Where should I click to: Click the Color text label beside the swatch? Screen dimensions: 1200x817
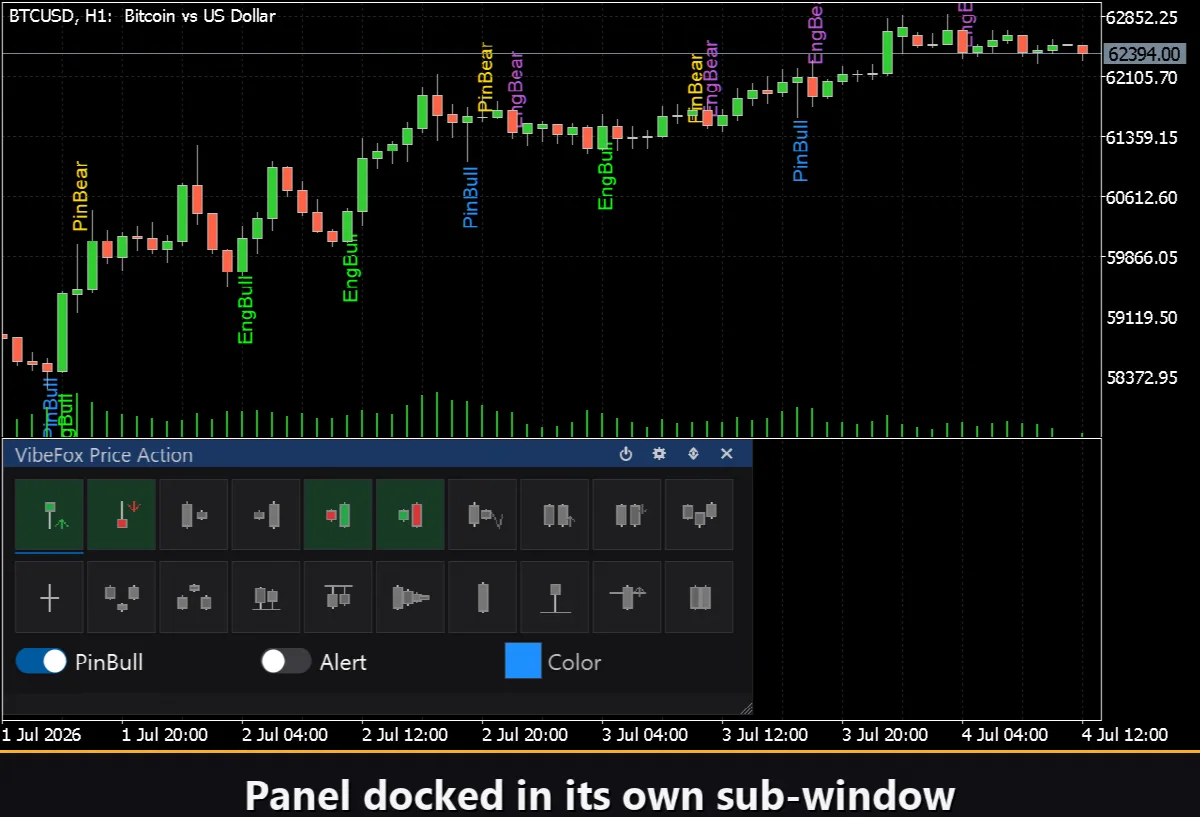(x=575, y=662)
